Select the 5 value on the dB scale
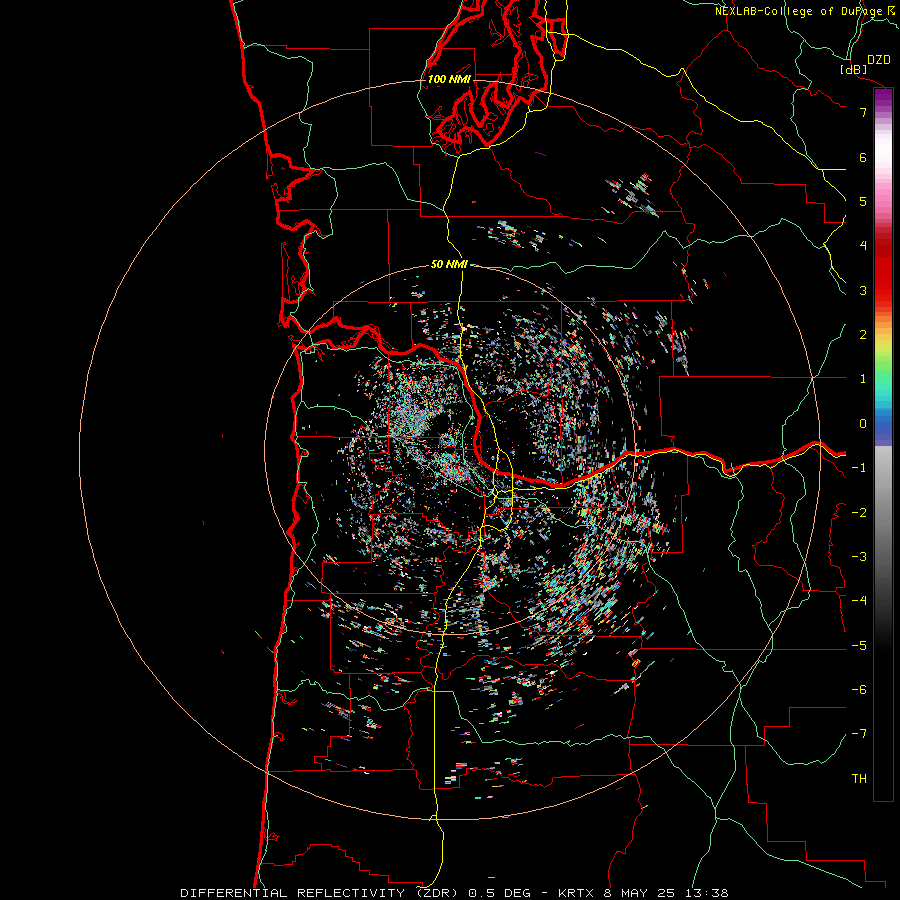Screen dimensions: 900x900 tap(863, 201)
